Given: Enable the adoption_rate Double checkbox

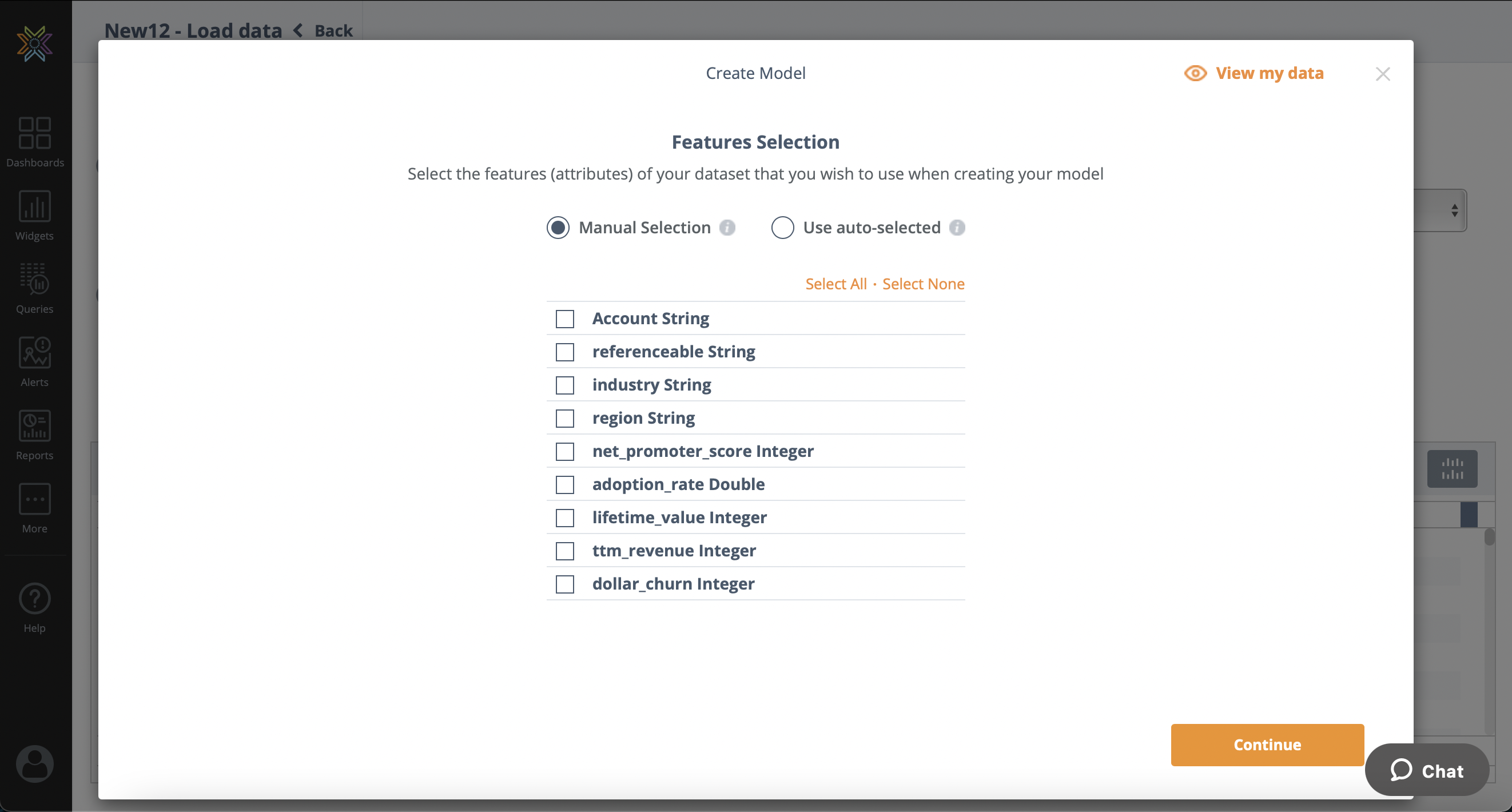Looking at the screenshot, I should 565,484.
